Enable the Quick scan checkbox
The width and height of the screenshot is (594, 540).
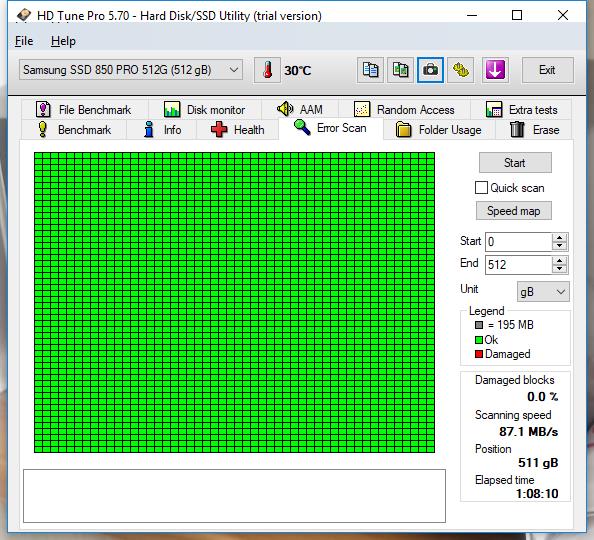click(x=481, y=188)
